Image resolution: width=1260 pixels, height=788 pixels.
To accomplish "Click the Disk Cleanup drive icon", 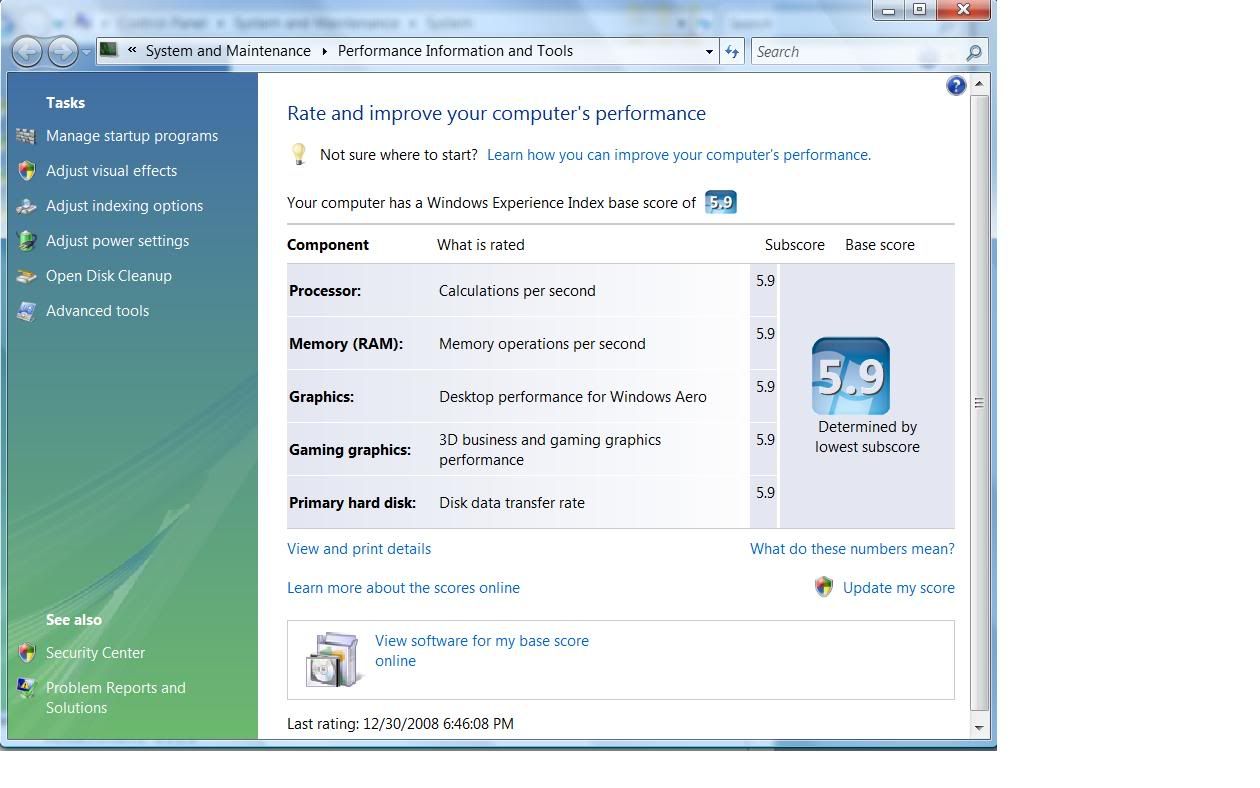I will point(27,276).
